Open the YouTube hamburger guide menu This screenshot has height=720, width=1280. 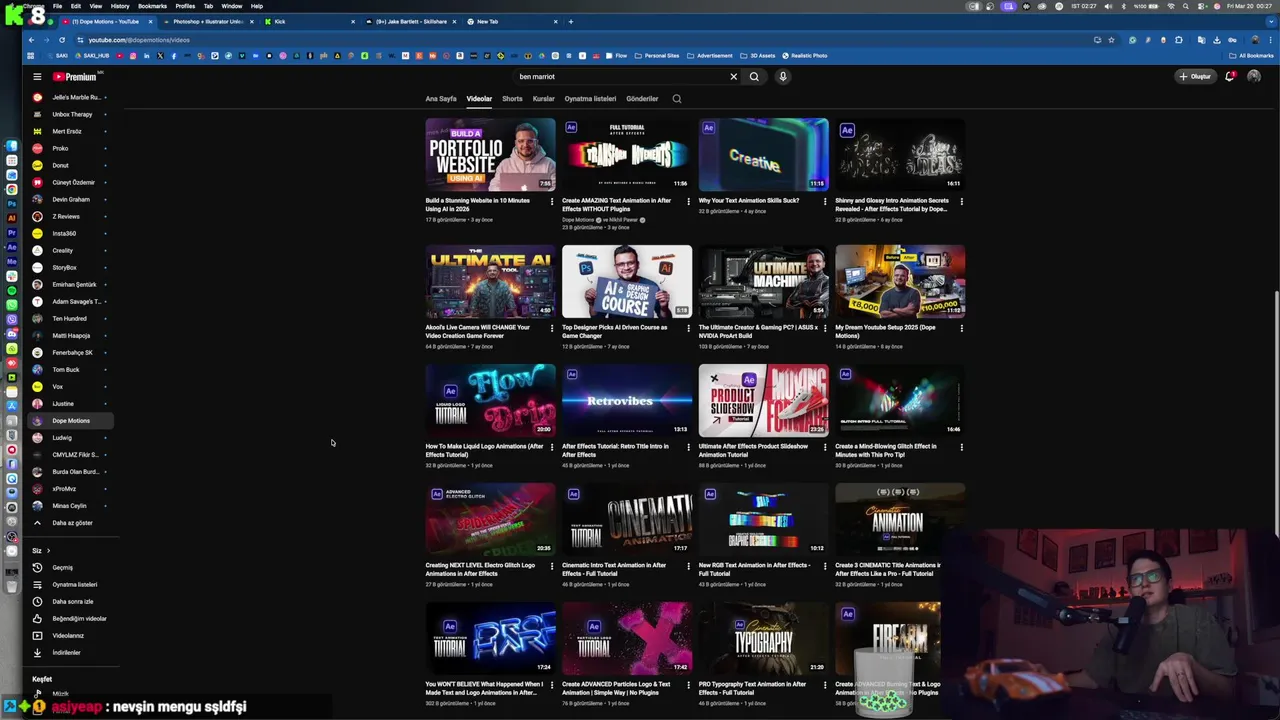tap(37, 77)
